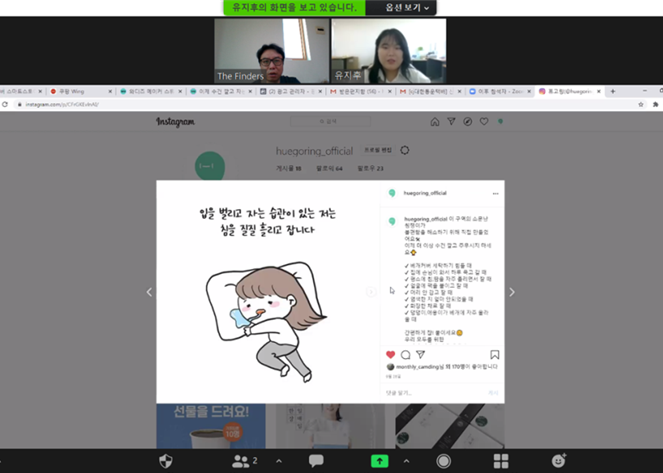Open Instagram direct messages icon

click(x=451, y=122)
